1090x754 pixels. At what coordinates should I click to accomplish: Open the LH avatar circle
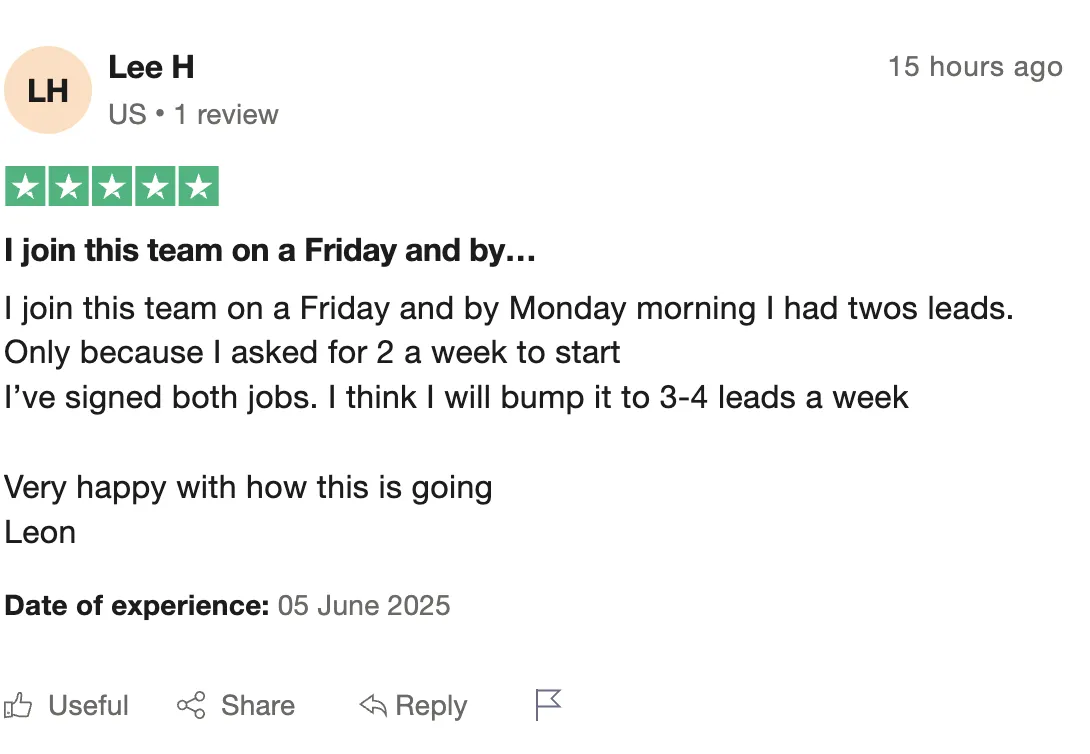click(48, 91)
